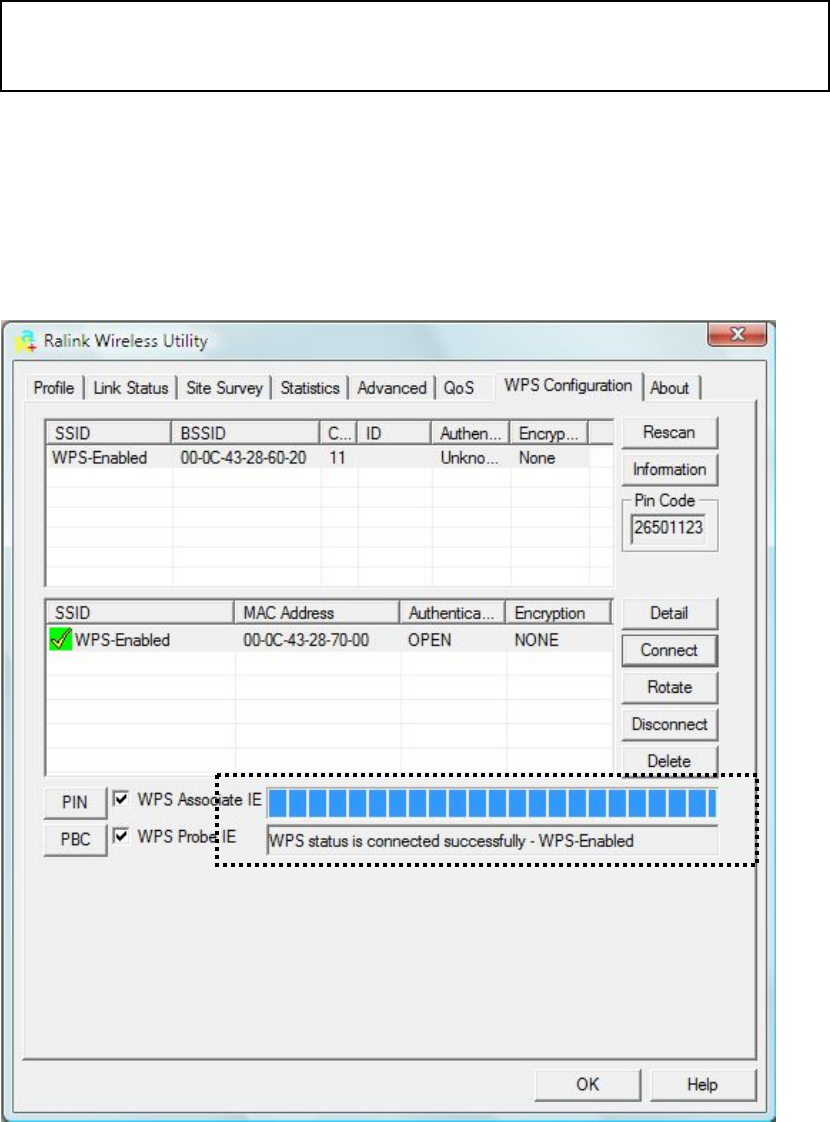Viewport: 830px width, 1122px height.
Task: Toggle the WPS Associate IE checkbox
Action: (x=121, y=799)
